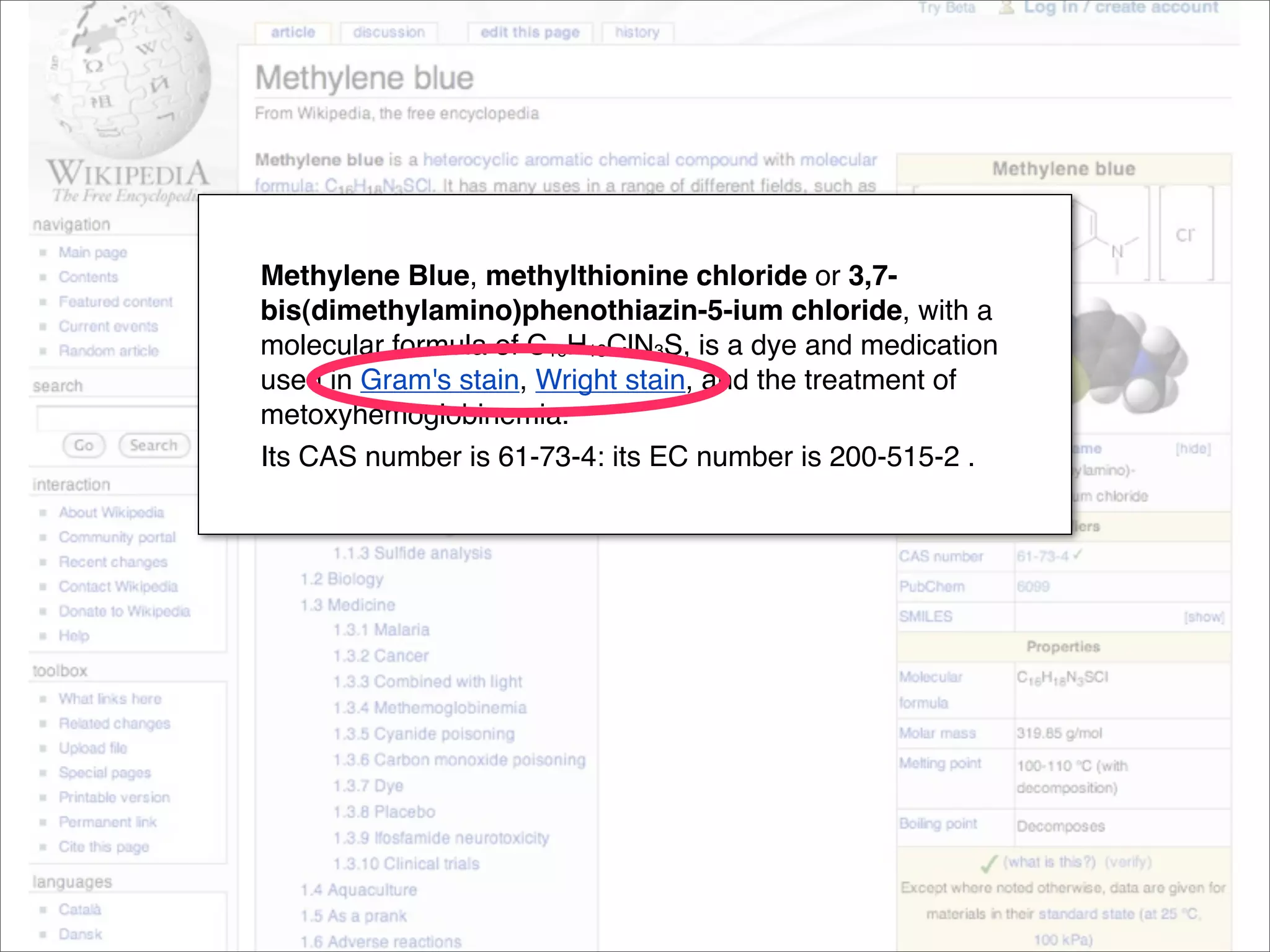Viewport: 1270px width, 952px height.
Task: Follow the Gram's stain link
Action: pos(439,380)
